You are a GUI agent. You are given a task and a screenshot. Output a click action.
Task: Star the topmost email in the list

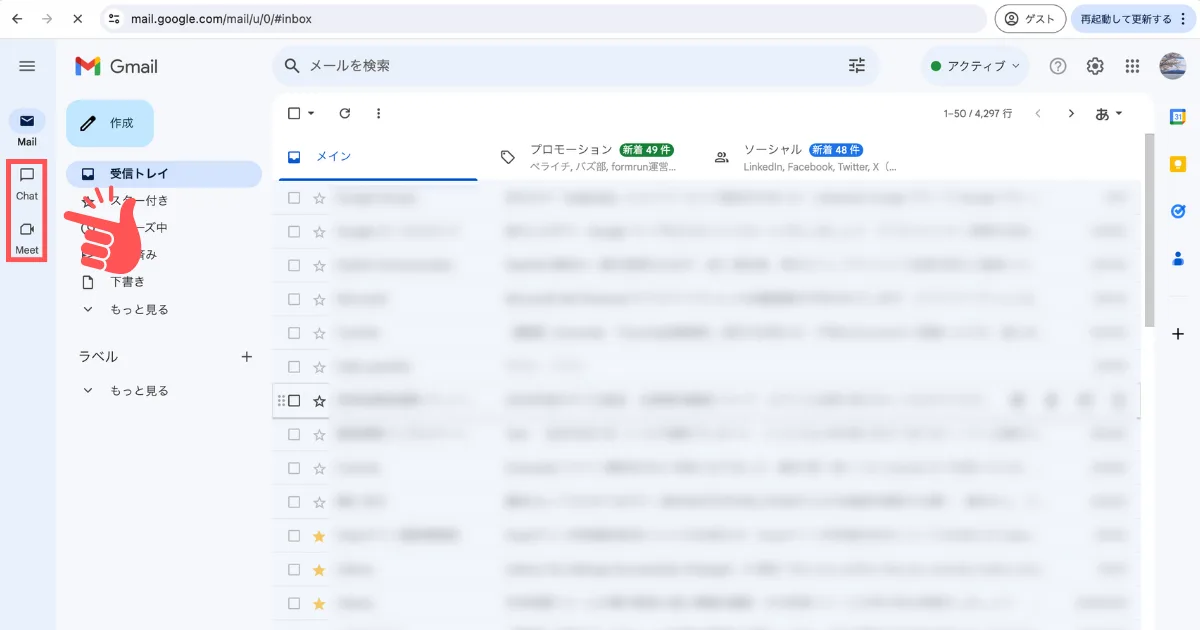(x=319, y=198)
